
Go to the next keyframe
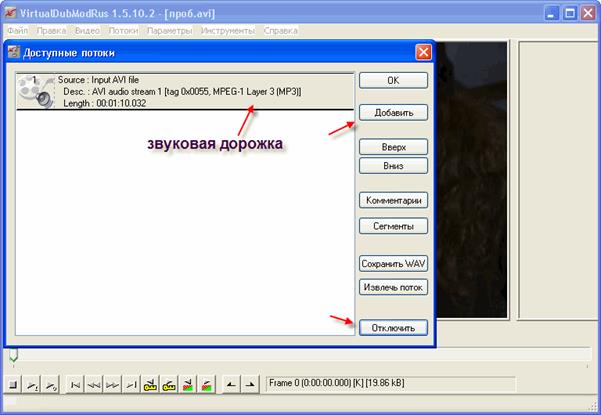(169, 384)
